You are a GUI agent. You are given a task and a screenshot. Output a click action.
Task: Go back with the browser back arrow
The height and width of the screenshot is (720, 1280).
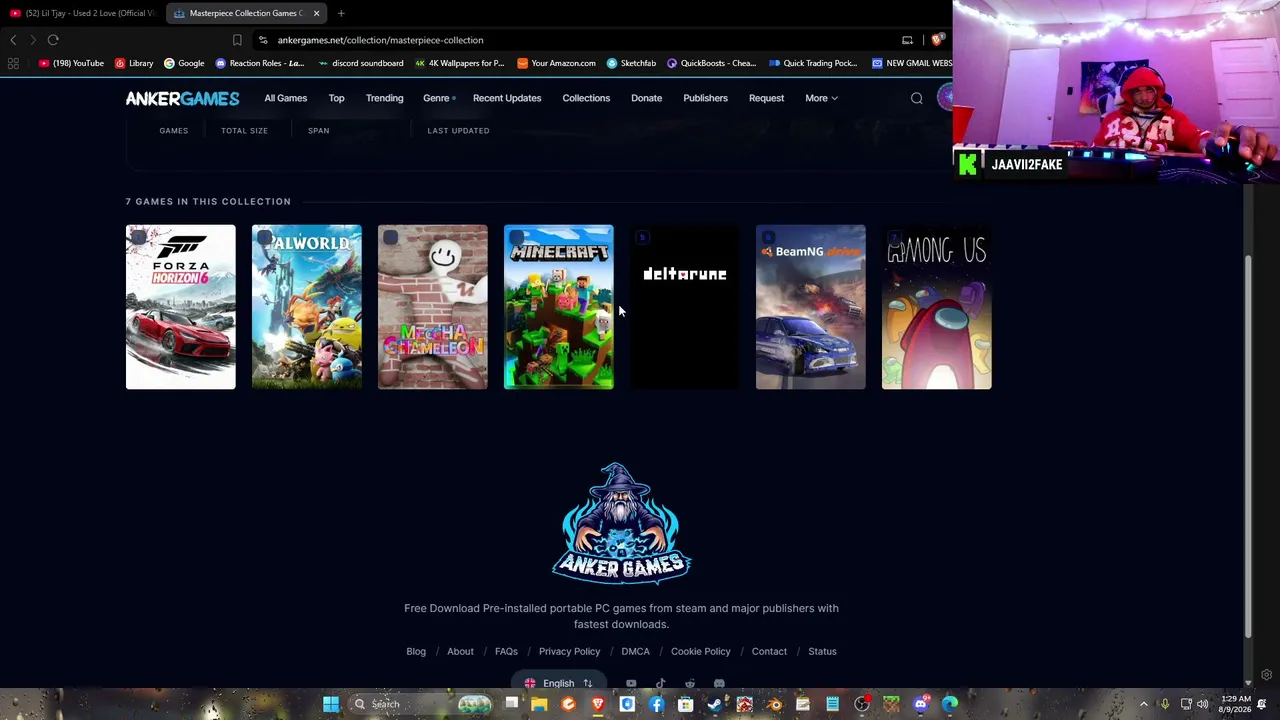[x=13, y=40]
